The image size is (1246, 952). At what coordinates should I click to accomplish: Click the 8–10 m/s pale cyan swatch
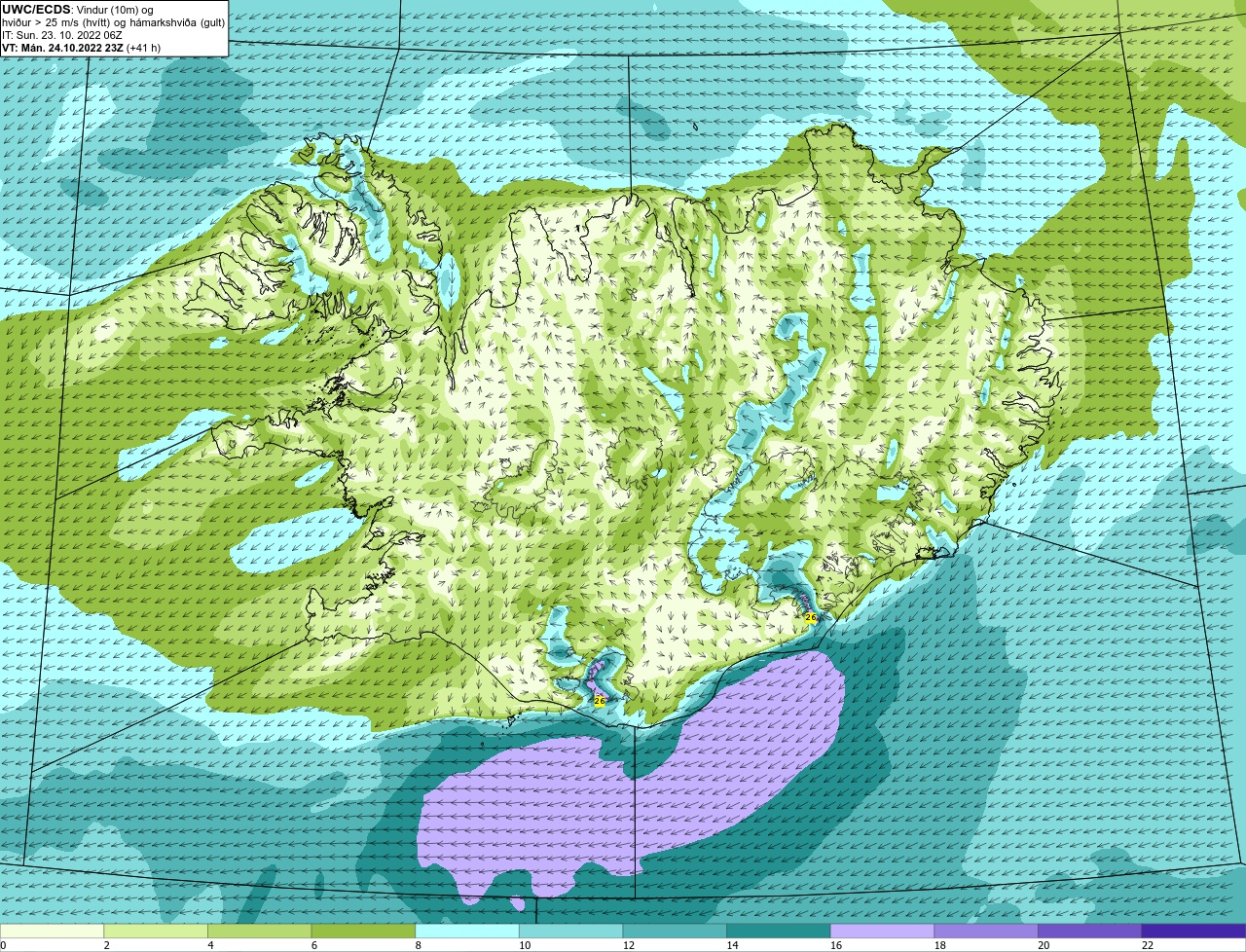[x=467, y=931]
